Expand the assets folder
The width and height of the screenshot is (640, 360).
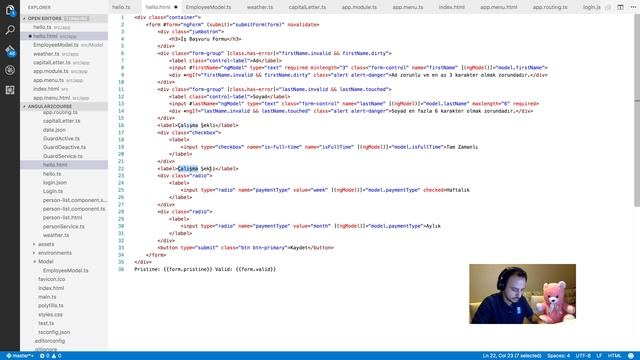(46, 244)
